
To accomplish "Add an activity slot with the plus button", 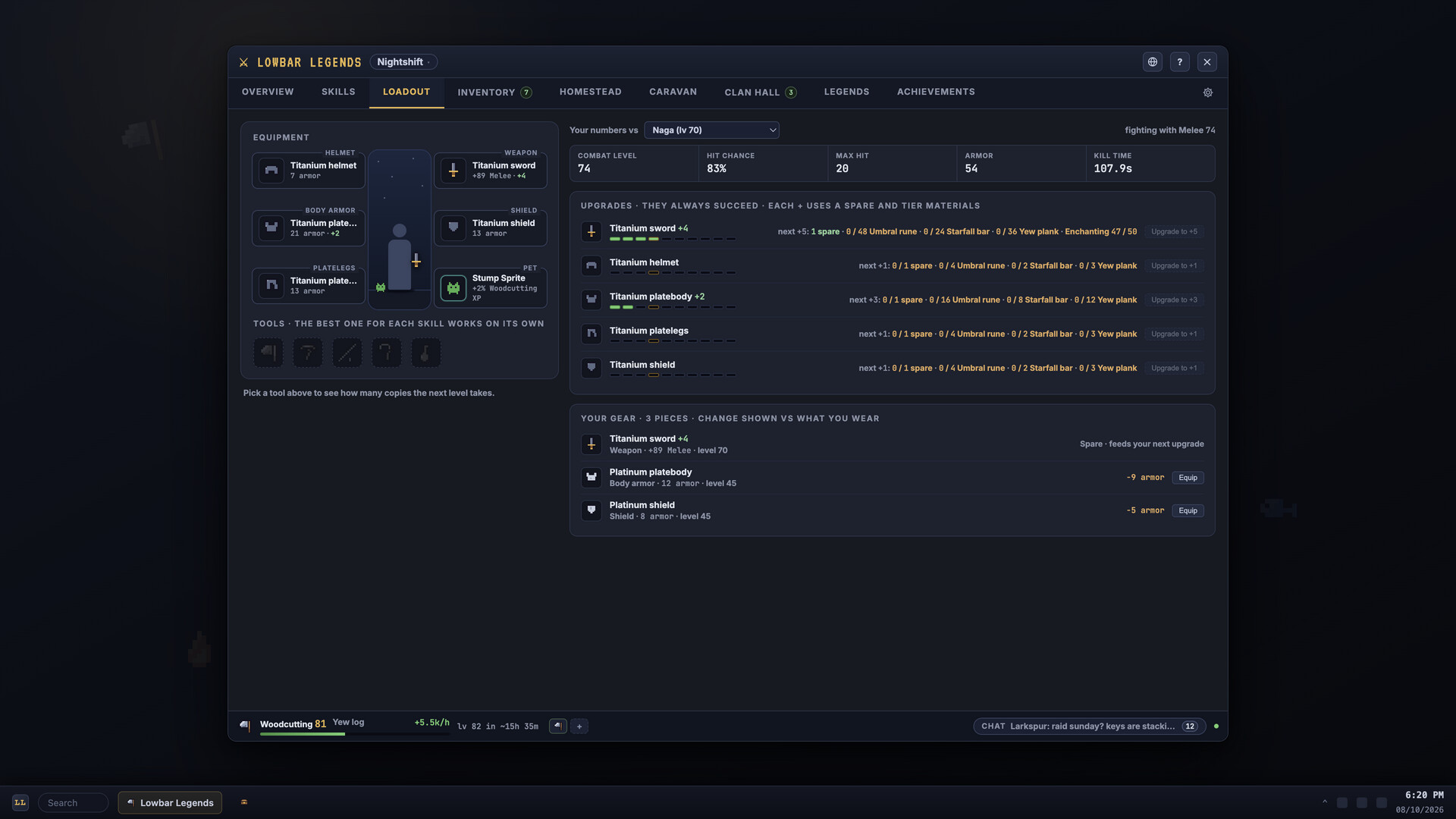I will click(579, 726).
